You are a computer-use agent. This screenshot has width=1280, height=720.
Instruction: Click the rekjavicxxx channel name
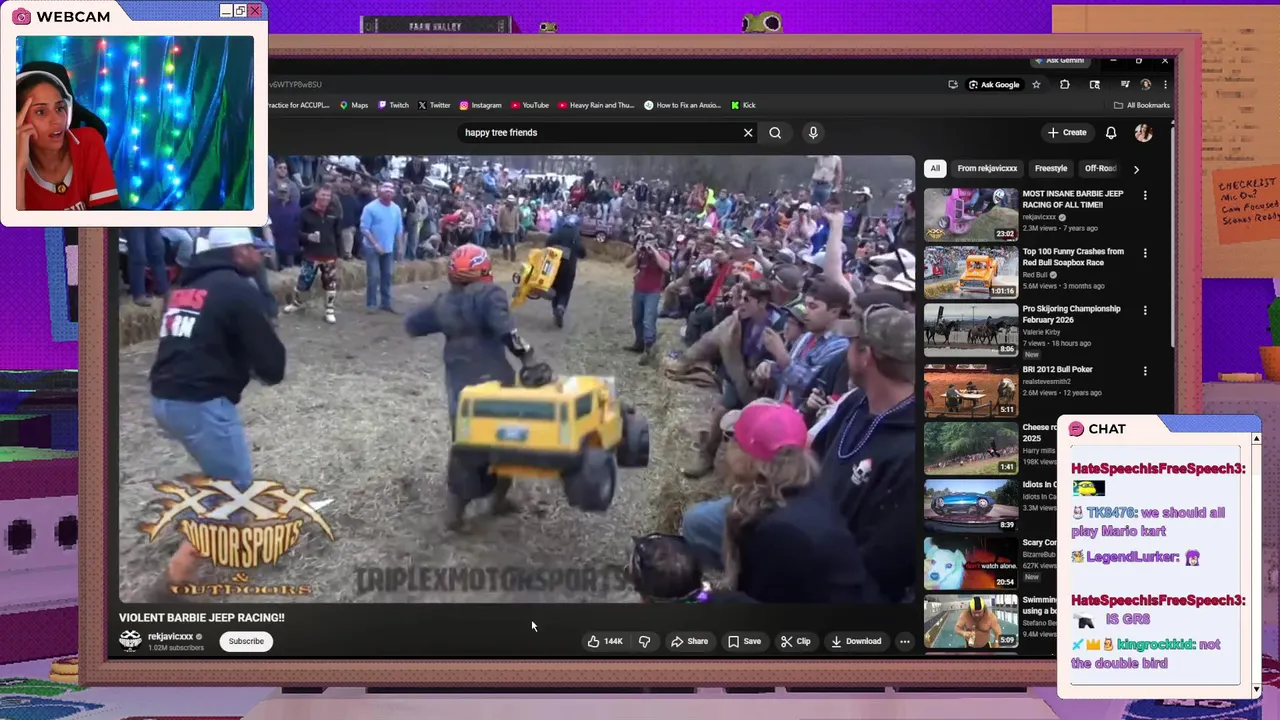pyautogui.click(x=170, y=636)
